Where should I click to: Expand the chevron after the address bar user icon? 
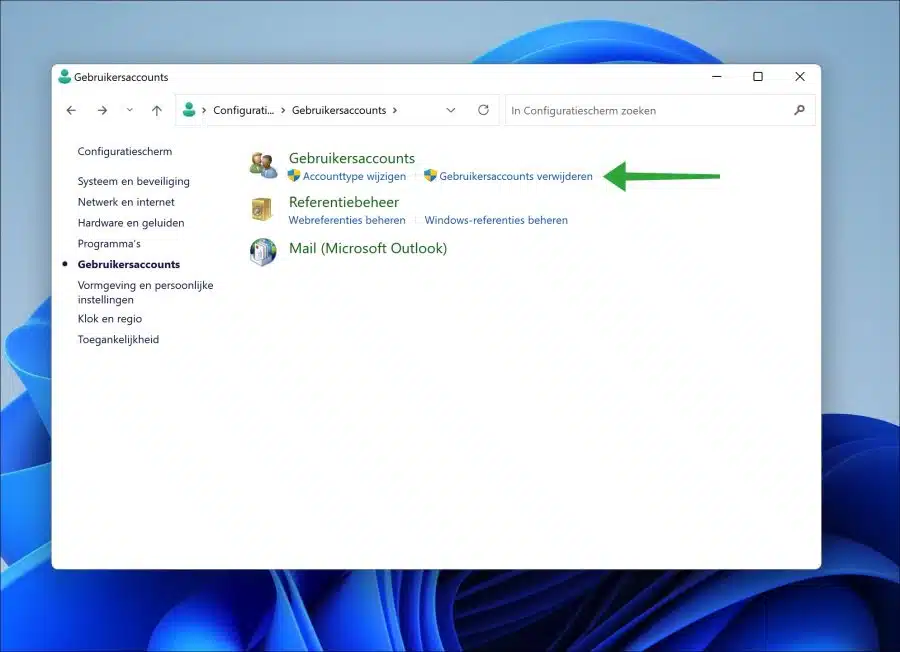(x=204, y=110)
